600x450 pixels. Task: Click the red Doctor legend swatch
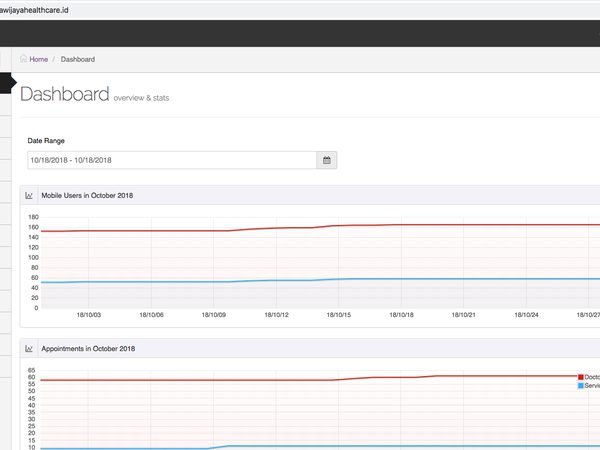click(x=580, y=377)
